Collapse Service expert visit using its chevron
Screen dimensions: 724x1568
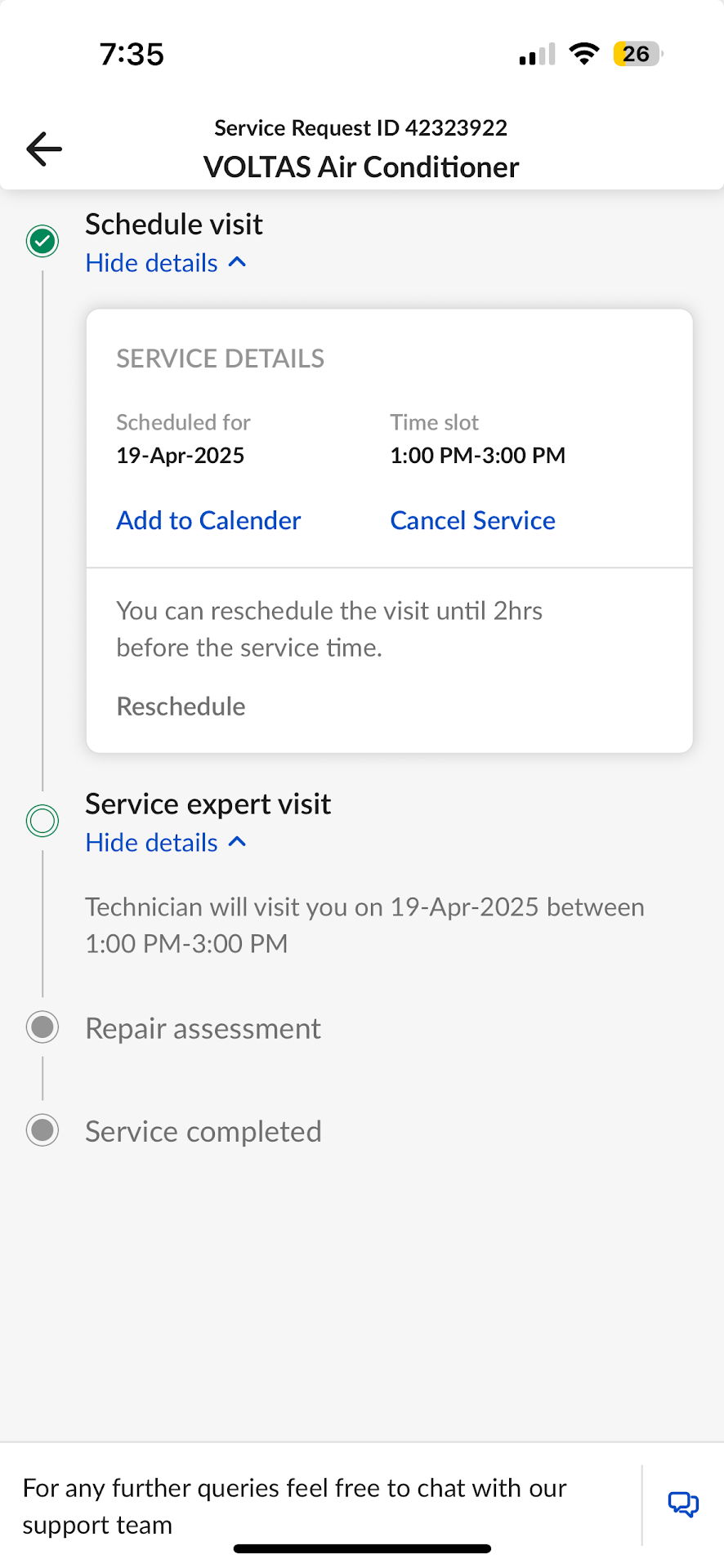click(238, 842)
